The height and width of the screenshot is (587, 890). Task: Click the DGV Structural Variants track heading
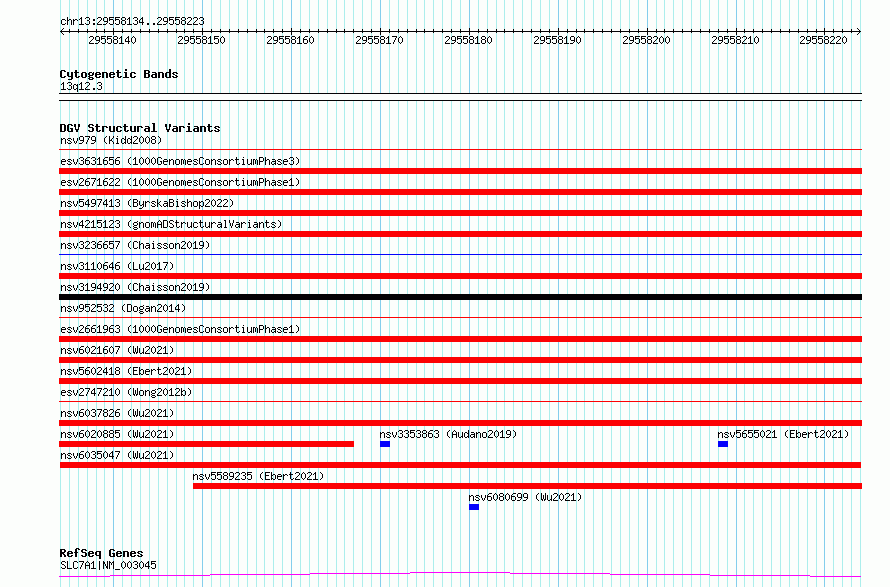tap(140, 128)
